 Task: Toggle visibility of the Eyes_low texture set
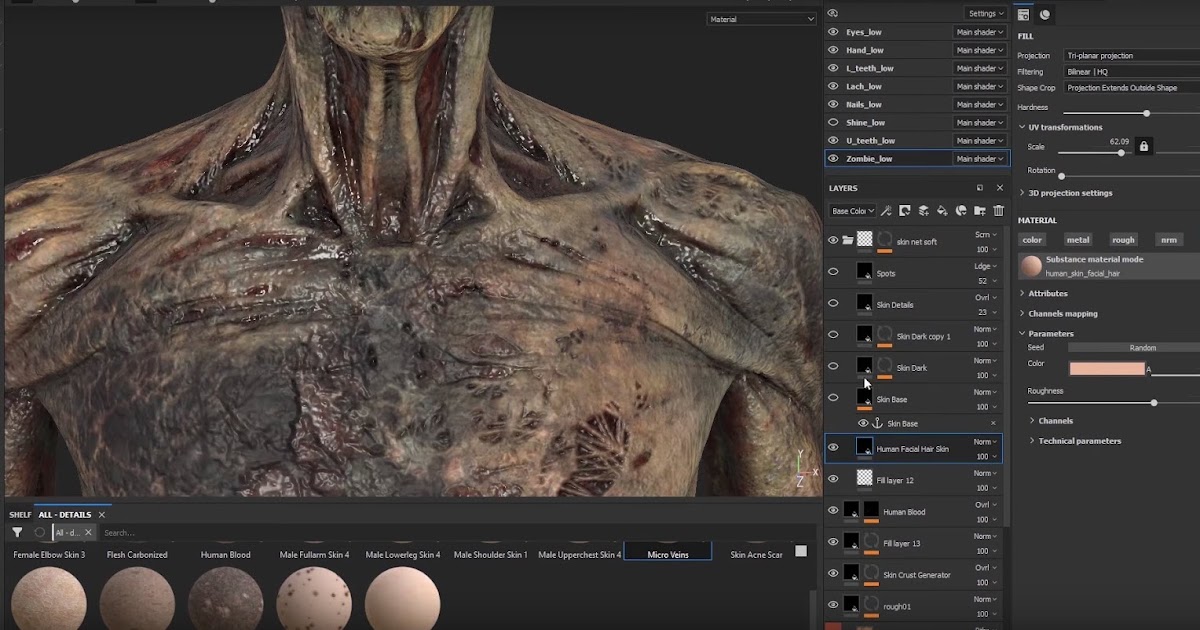point(833,31)
